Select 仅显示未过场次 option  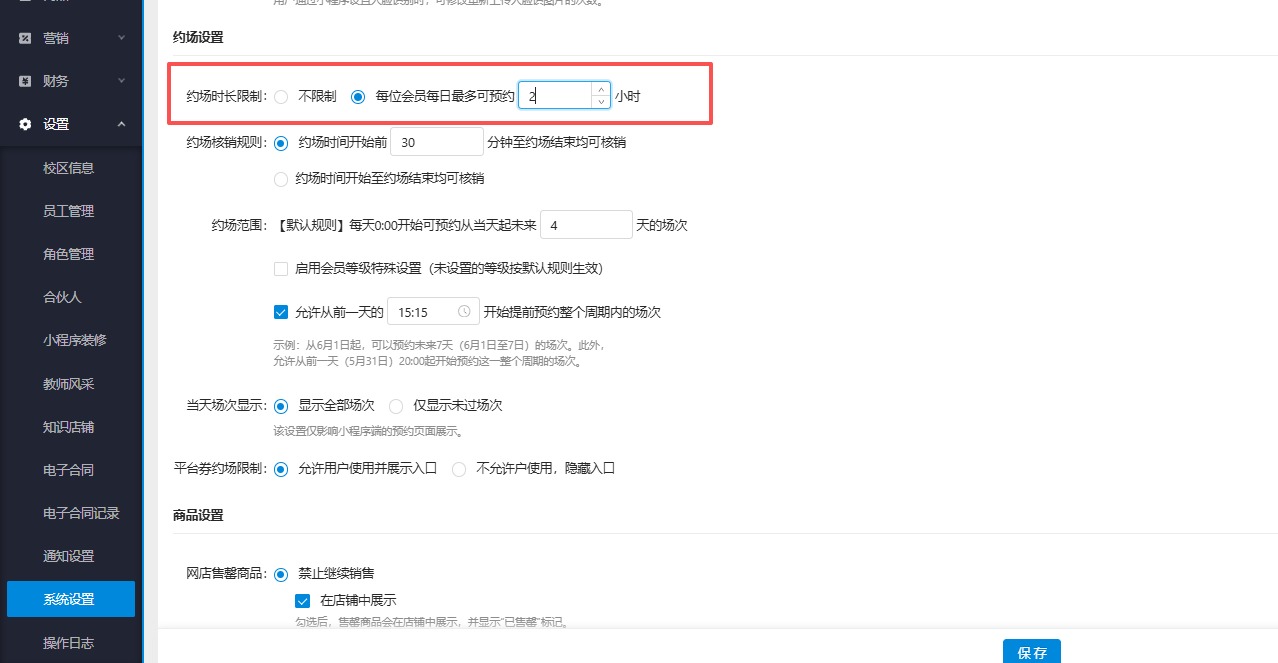396,406
